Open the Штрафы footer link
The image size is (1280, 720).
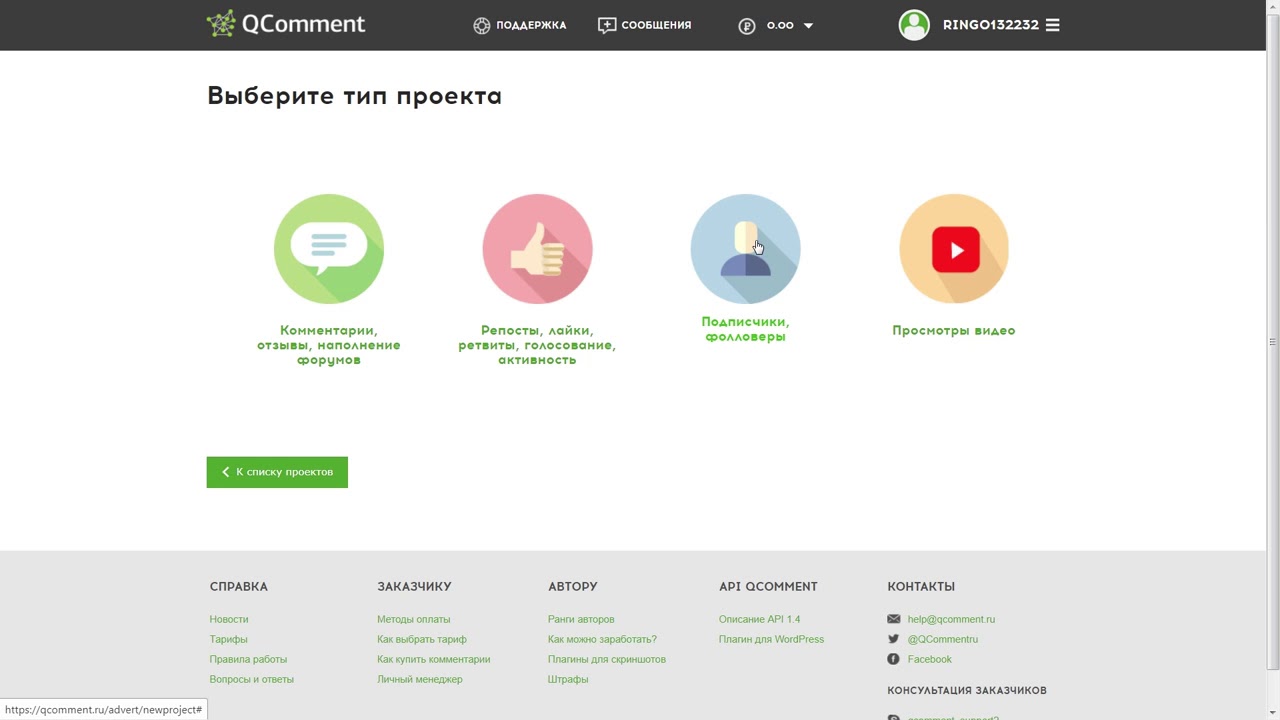click(x=568, y=679)
